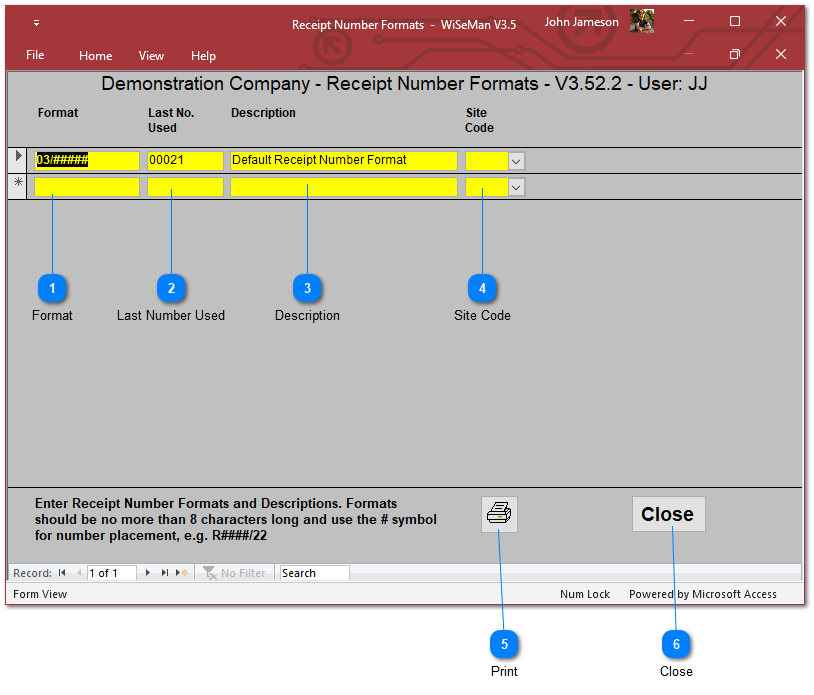Open the View menu
814x695 pixels.
(x=151, y=56)
